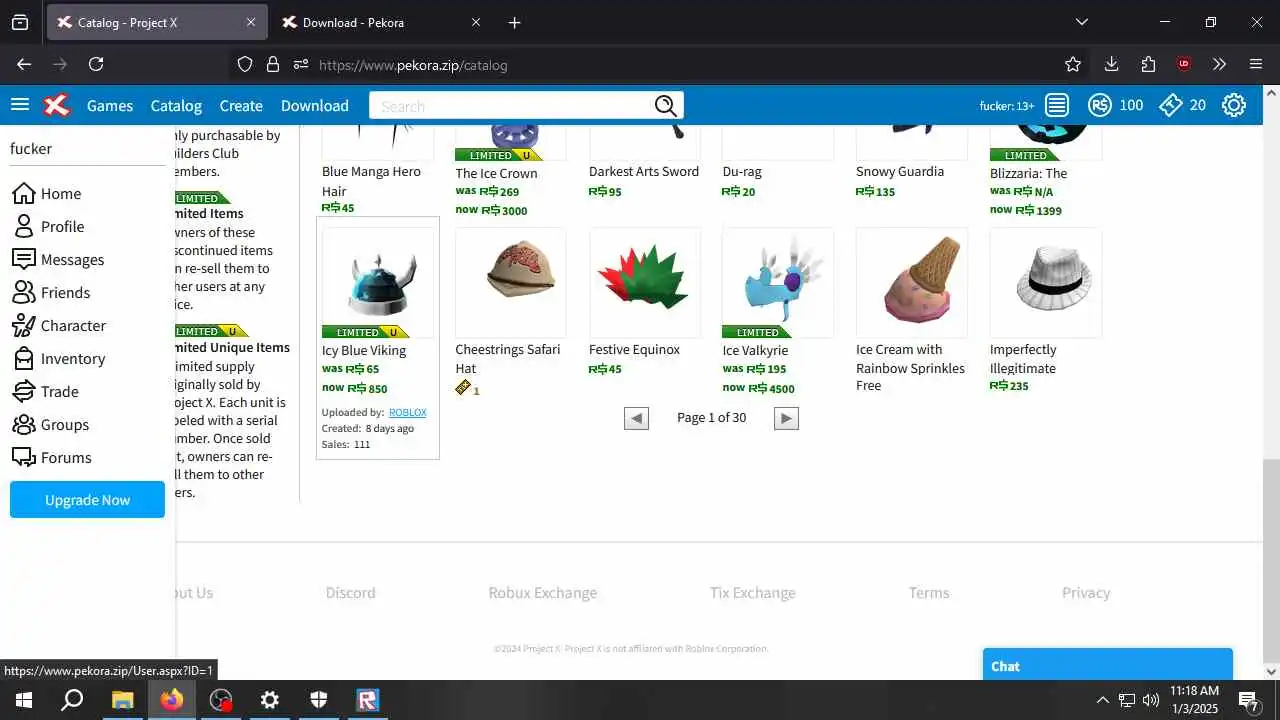The height and width of the screenshot is (720, 1280).
Task: Click the uBlock Origin extension icon
Action: (x=1184, y=64)
